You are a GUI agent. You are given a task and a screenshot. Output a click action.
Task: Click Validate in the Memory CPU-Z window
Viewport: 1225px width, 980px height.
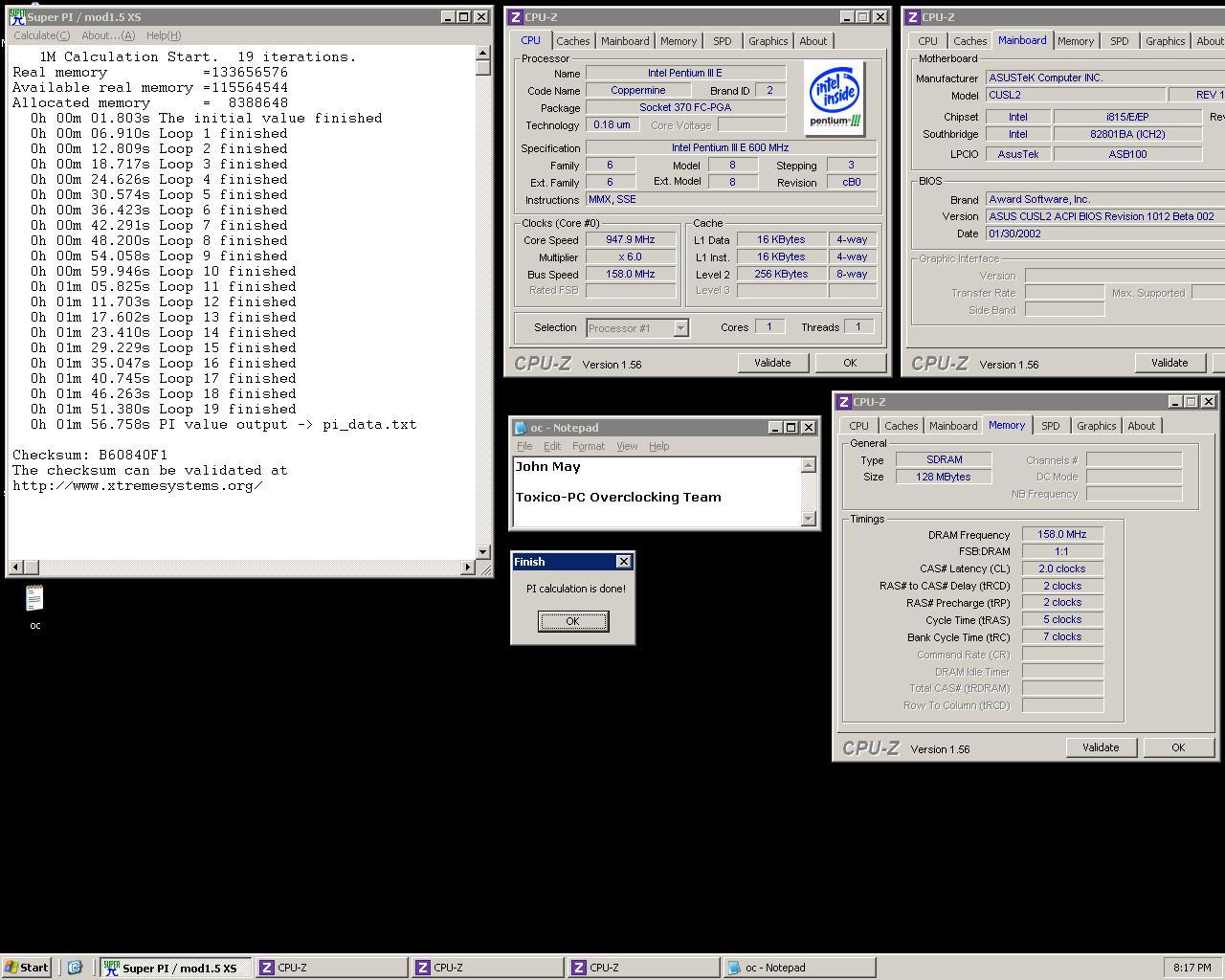coord(1101,747)
